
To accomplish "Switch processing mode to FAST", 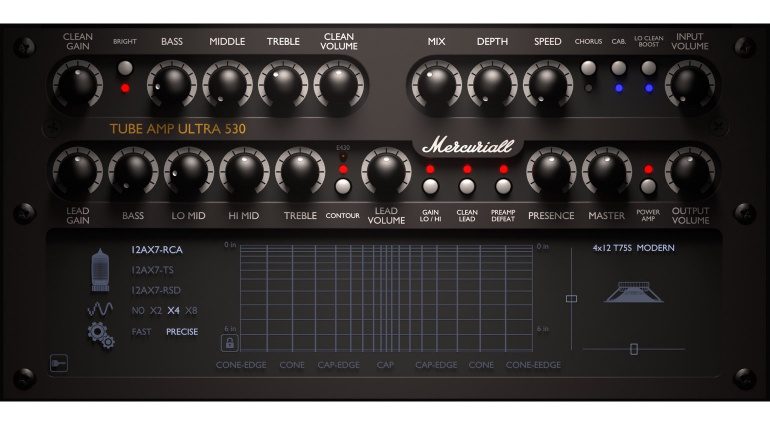I will coord(141,332).
